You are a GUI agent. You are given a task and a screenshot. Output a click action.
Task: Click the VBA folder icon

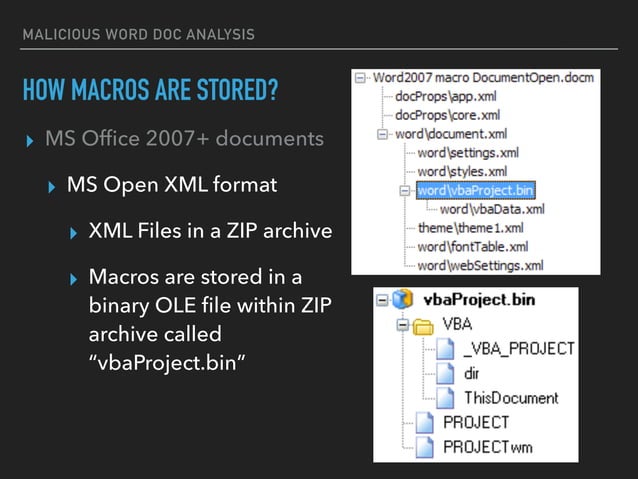tap(423, 326)
